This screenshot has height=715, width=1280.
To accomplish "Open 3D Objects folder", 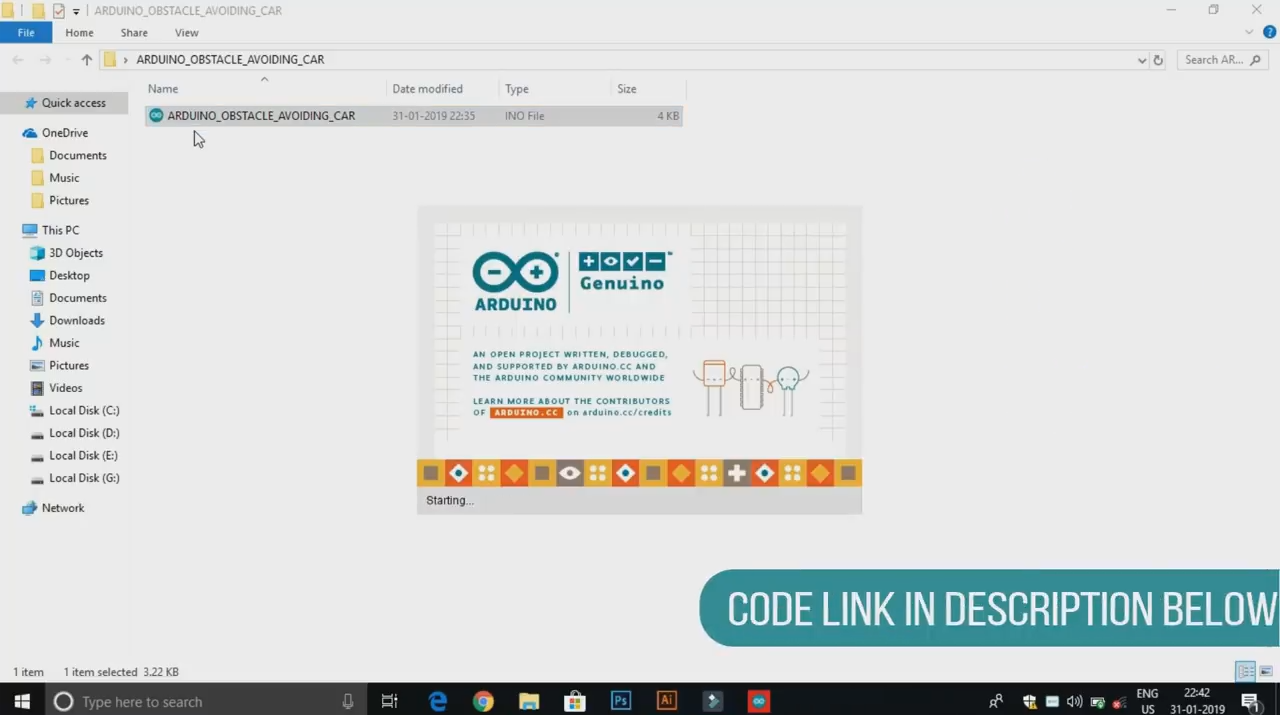I will coord(75,253).
